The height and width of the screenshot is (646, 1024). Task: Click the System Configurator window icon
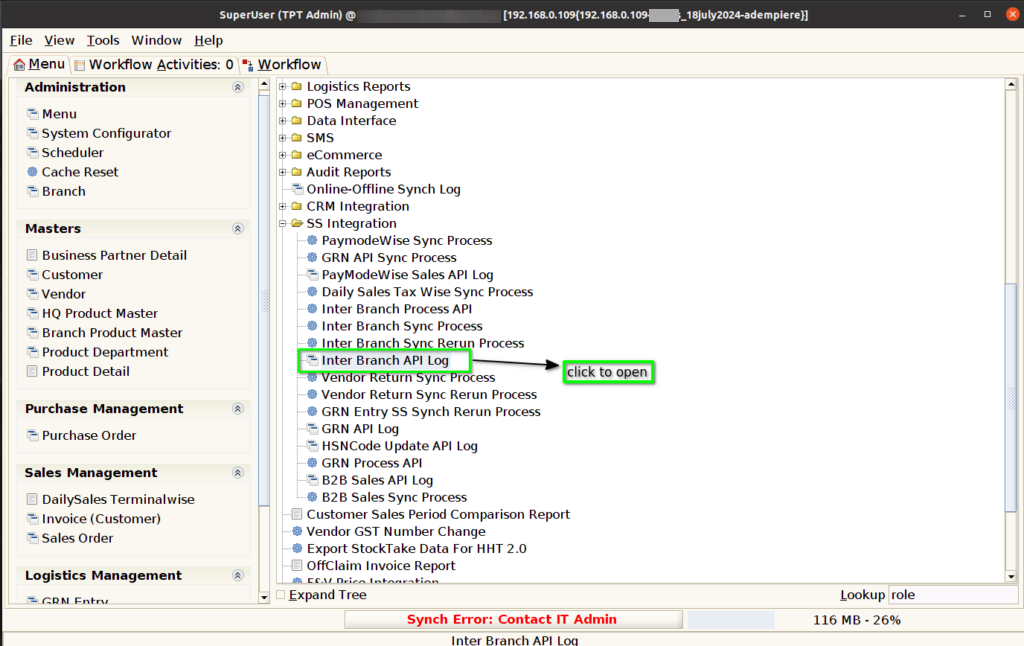[x=32, y=133]
